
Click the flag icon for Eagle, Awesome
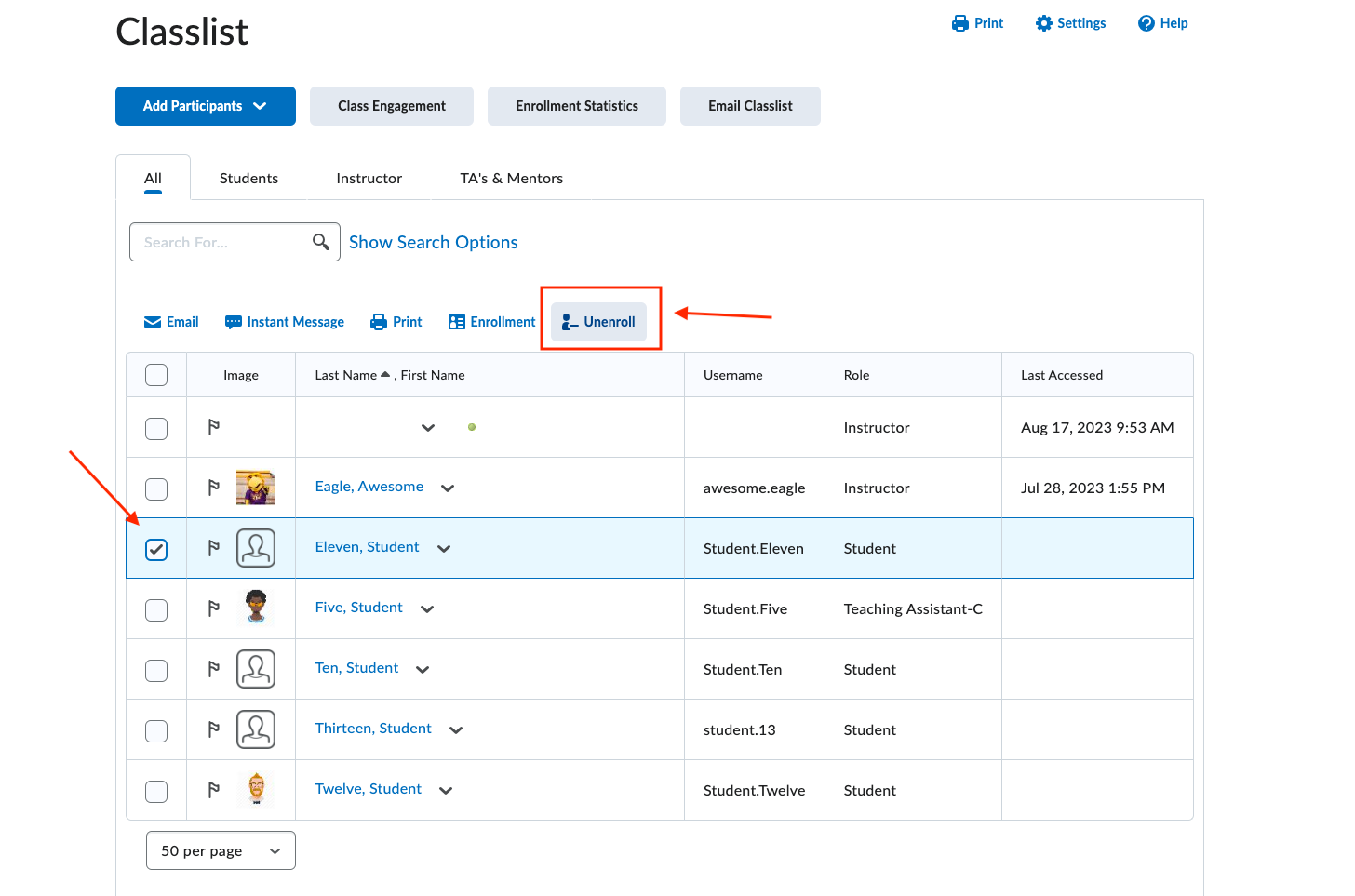[214, 488]
